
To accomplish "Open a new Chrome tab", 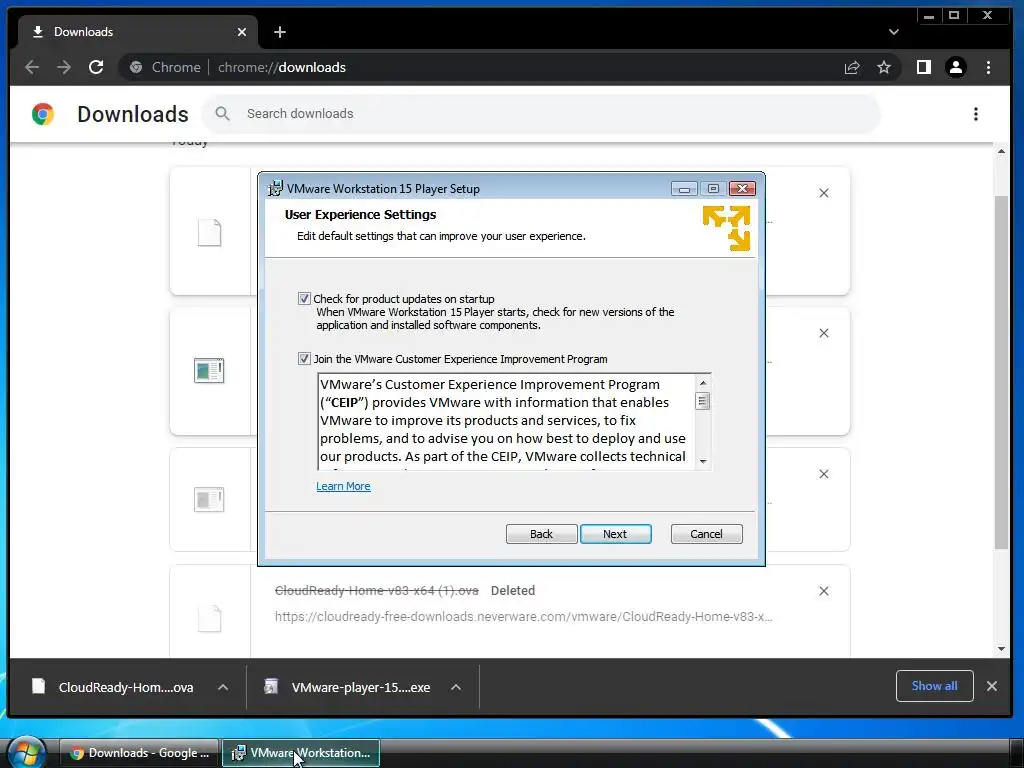I will pyautogui.click(x=280, y=32).
